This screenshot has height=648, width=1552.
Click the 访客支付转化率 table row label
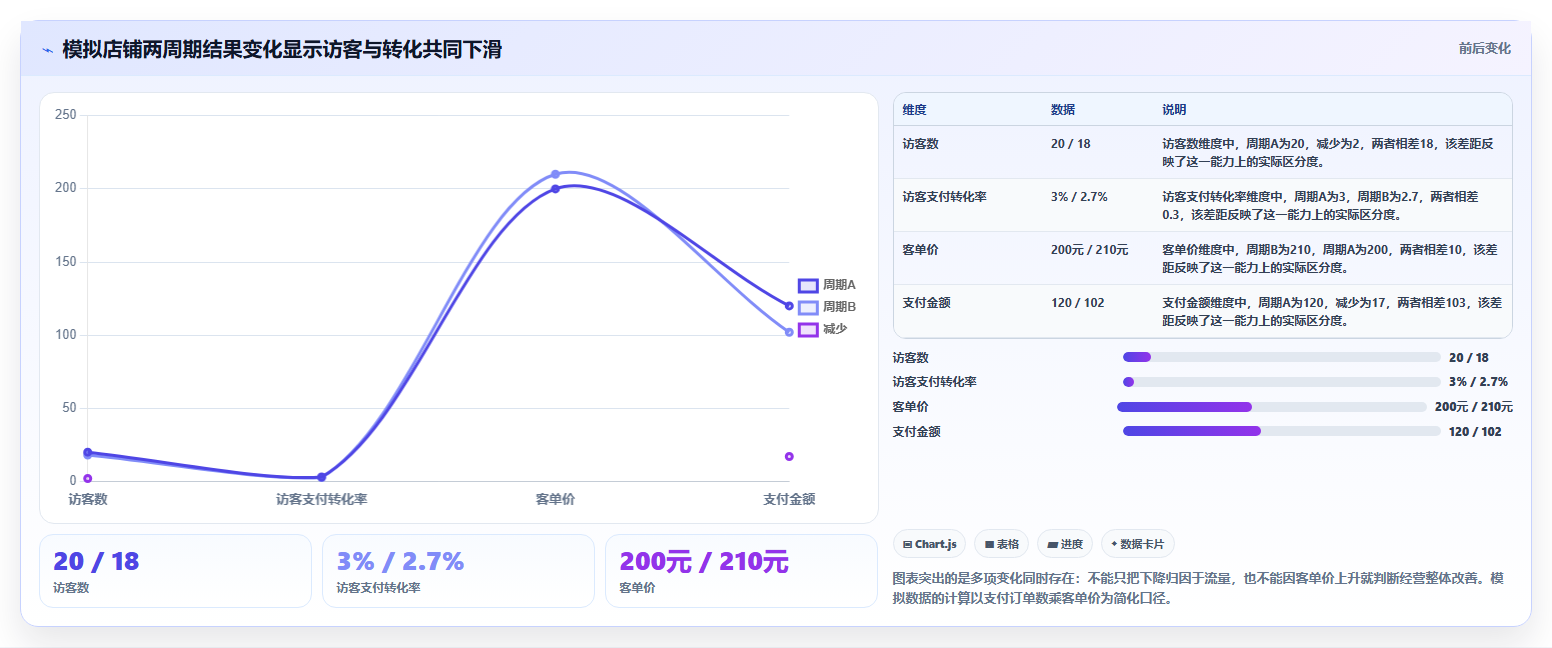(945, 197)
